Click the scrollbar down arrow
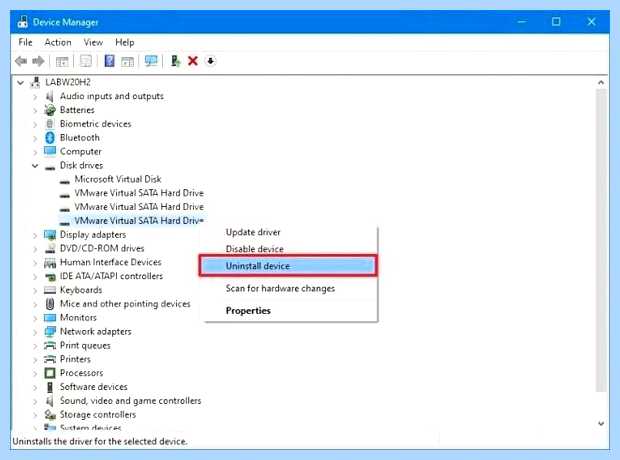 601,424
